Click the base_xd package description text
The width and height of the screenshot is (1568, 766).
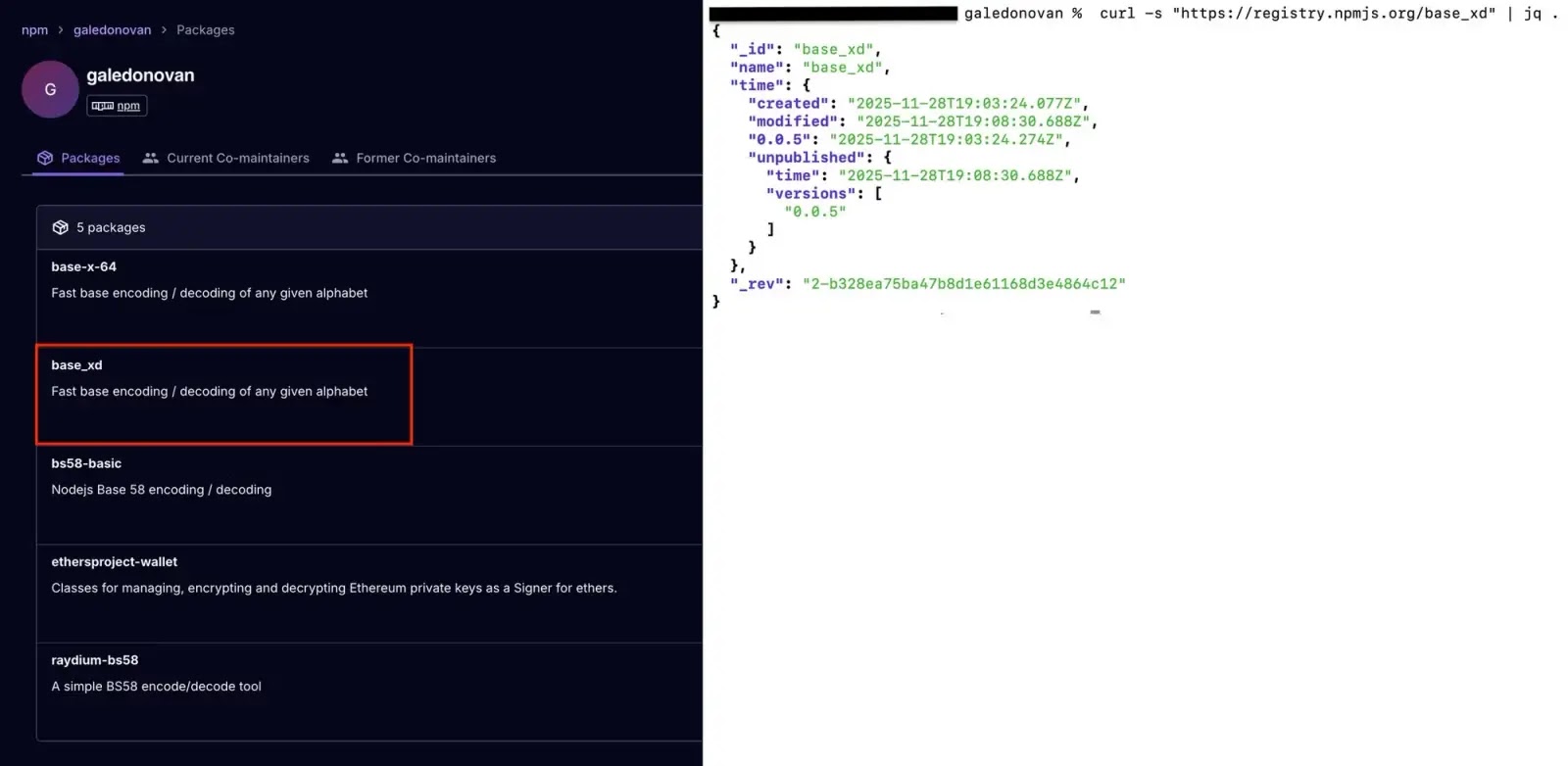[210, 391]
